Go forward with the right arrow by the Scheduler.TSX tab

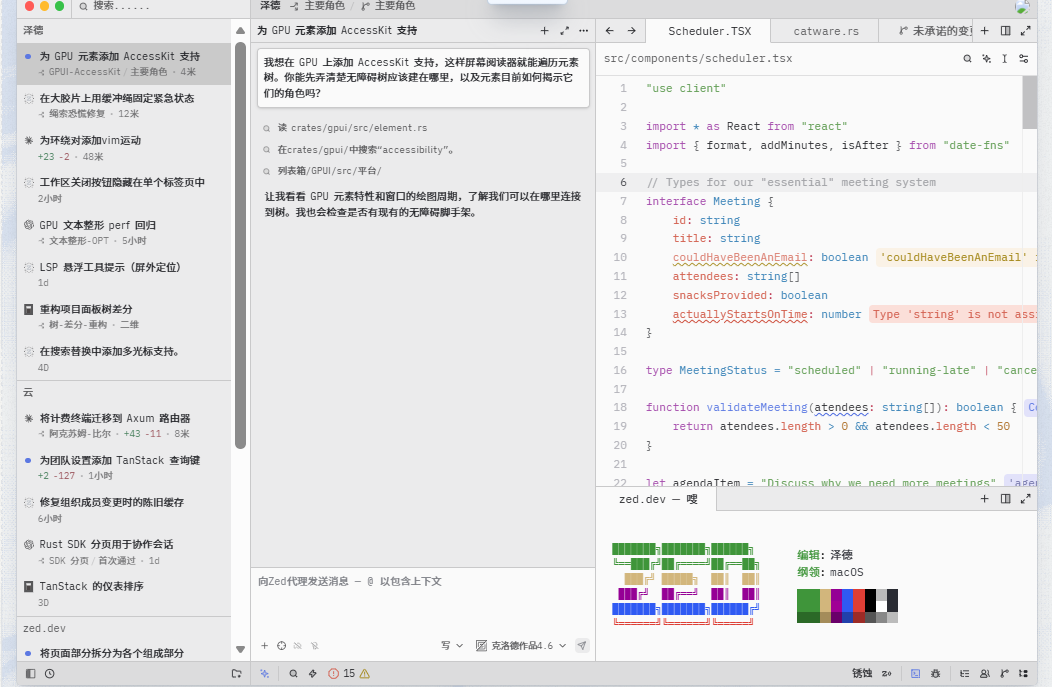tap(631, 31)
